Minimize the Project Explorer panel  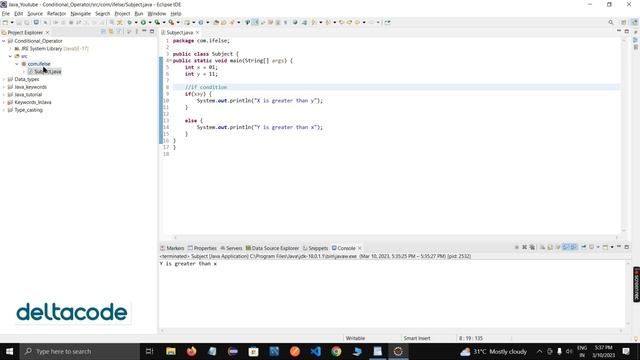pyautogui.click(x=144, y=31)
